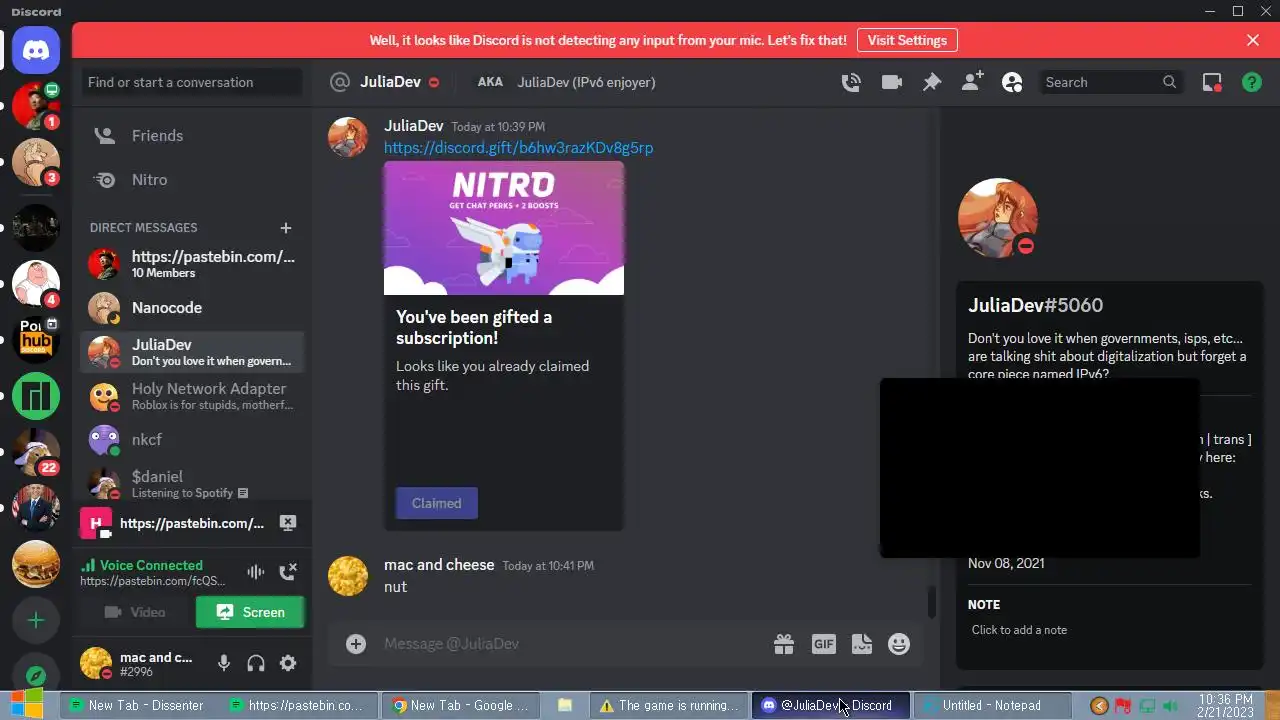Attach a file with the plus button
This screenshot has height=720, width=1280.
click(356, 644)
